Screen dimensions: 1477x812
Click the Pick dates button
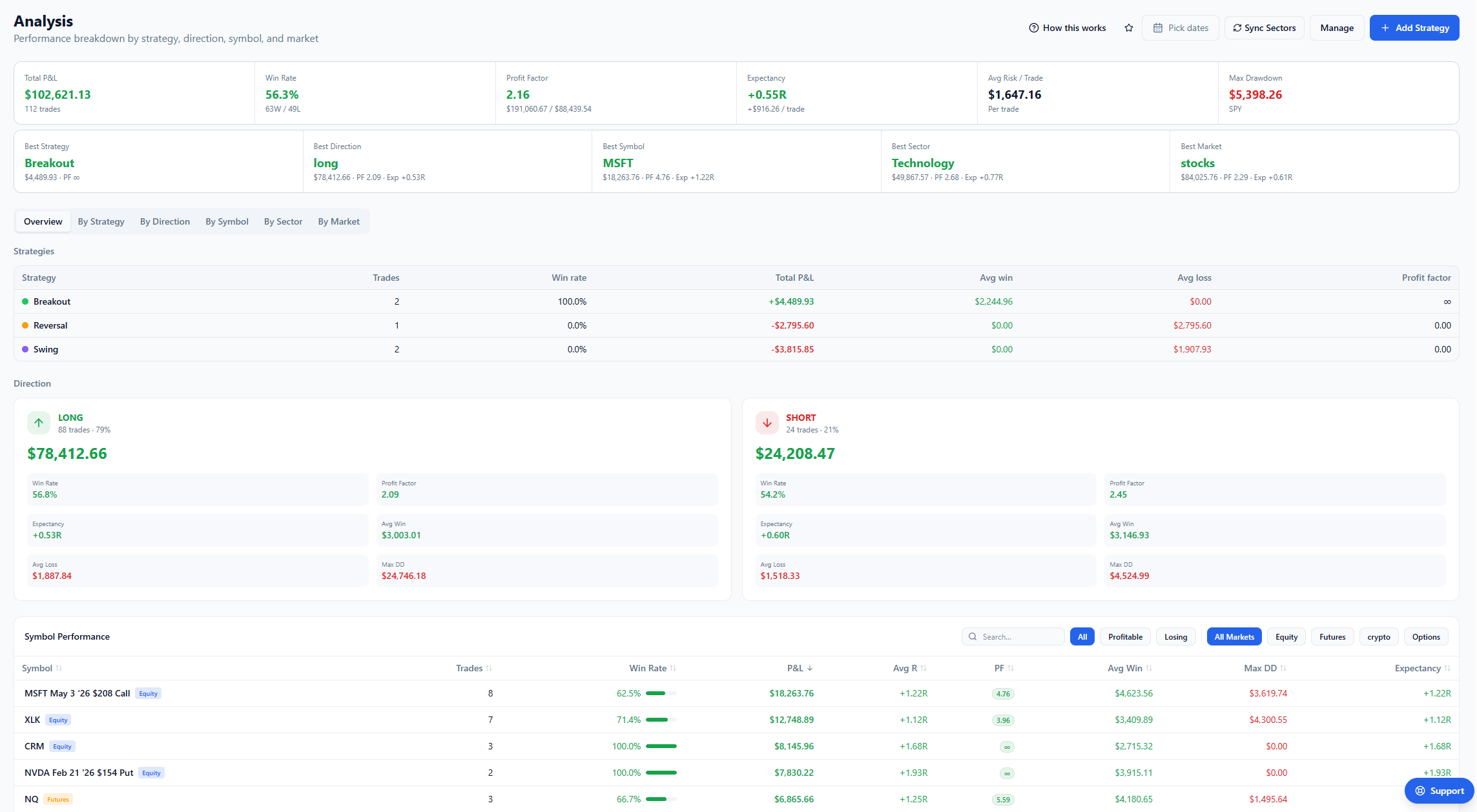pyautogui.click(x=1181, y=28)
